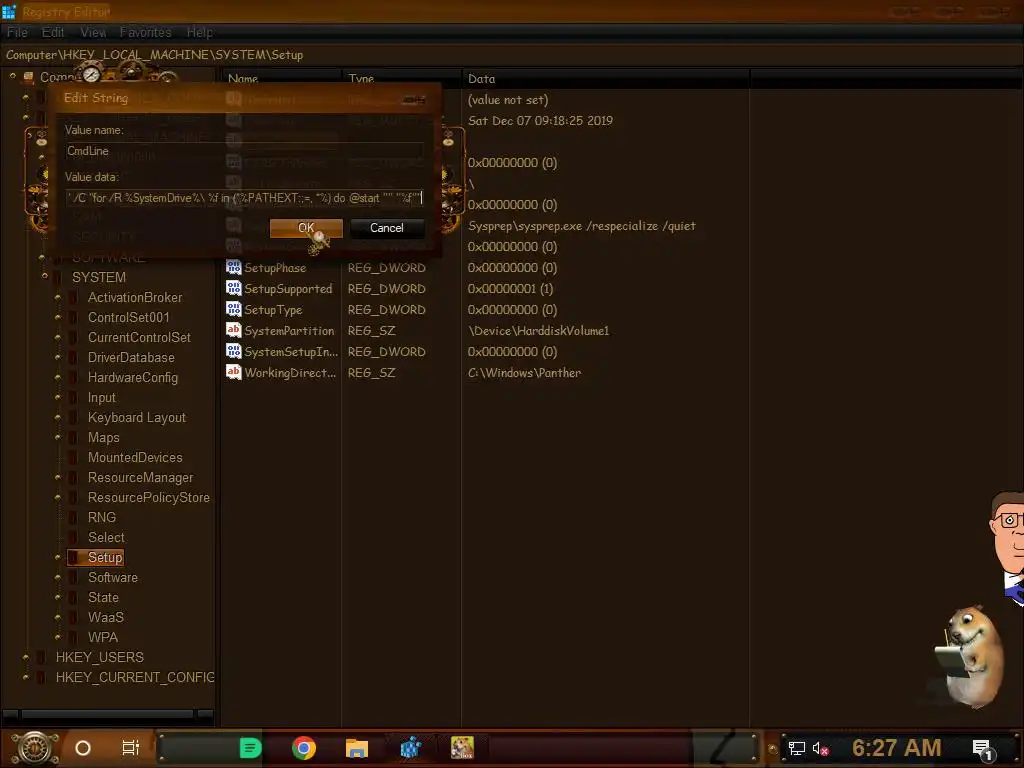Select the WPA key
This screenshot has width=1024, height=768.
pos(103,637)
